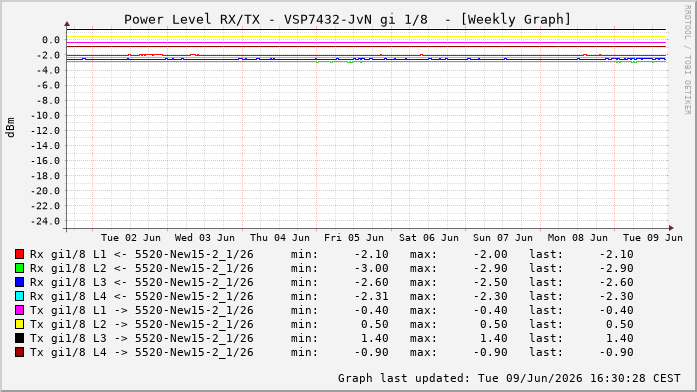
Task: Click the red Rx L1 legend swatch
Action: [x=19, y=254]
